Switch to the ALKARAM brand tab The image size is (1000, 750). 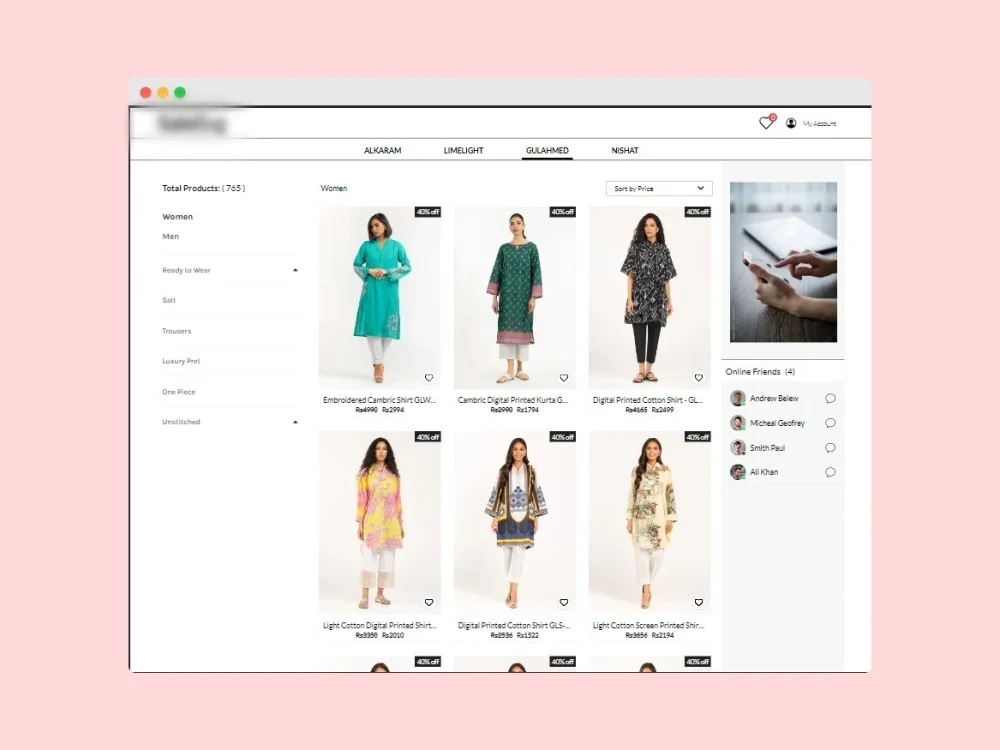click(383, 151)
